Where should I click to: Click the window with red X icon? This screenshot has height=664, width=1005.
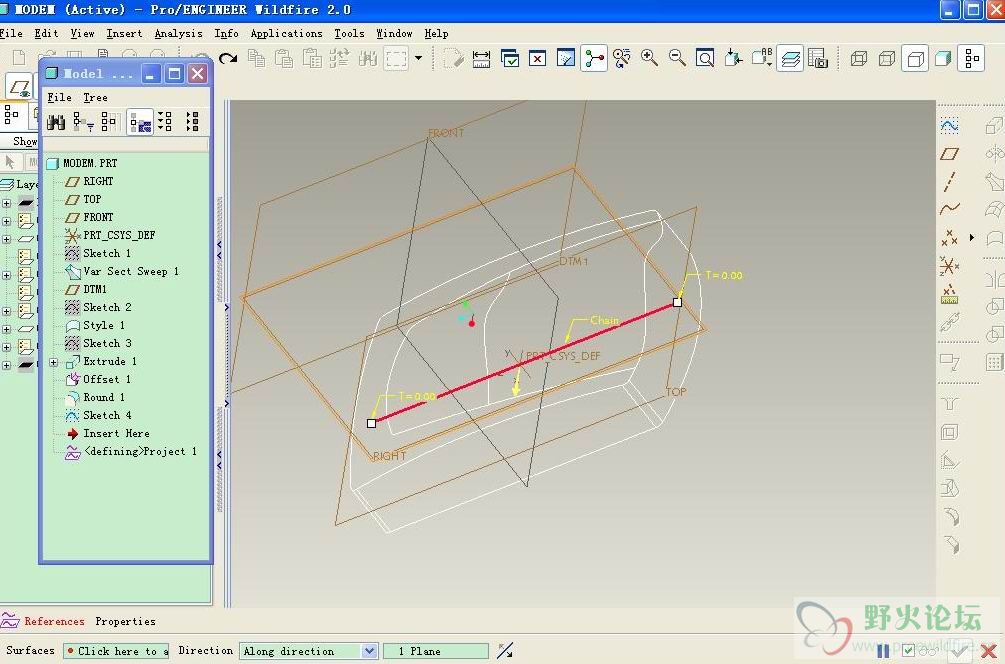(x=537, y=59)
